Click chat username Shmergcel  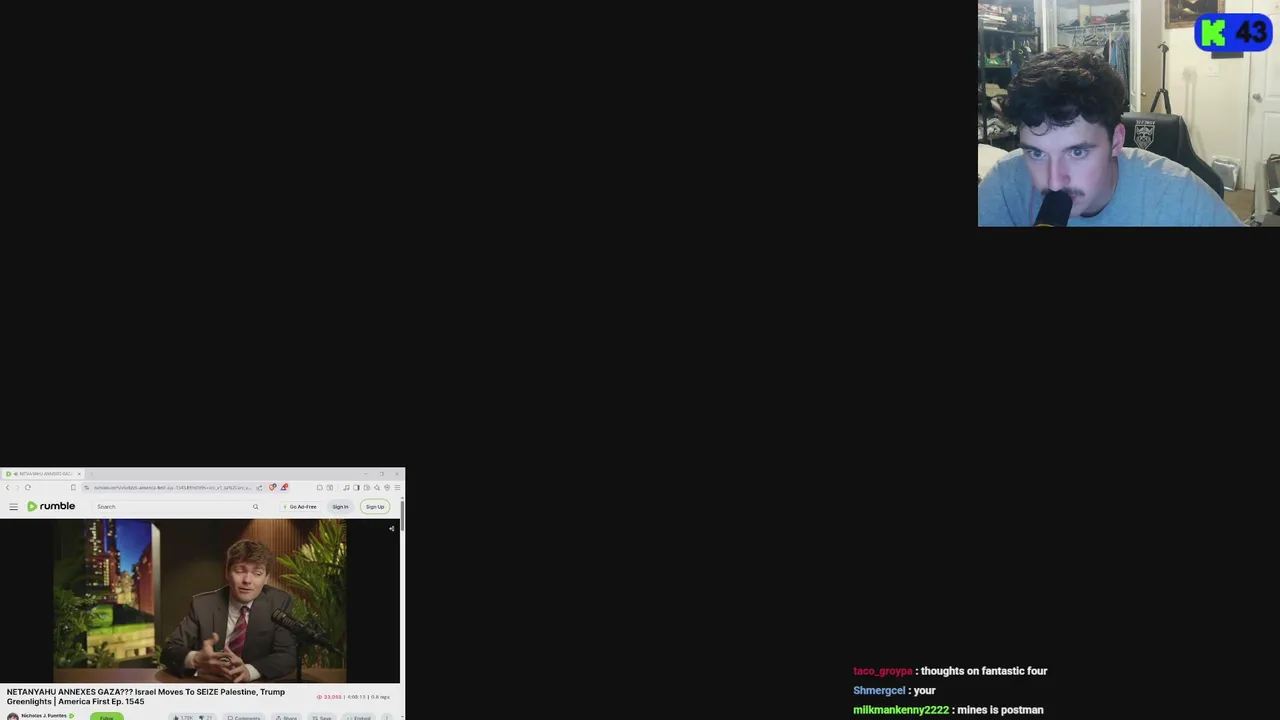[879, 690]
